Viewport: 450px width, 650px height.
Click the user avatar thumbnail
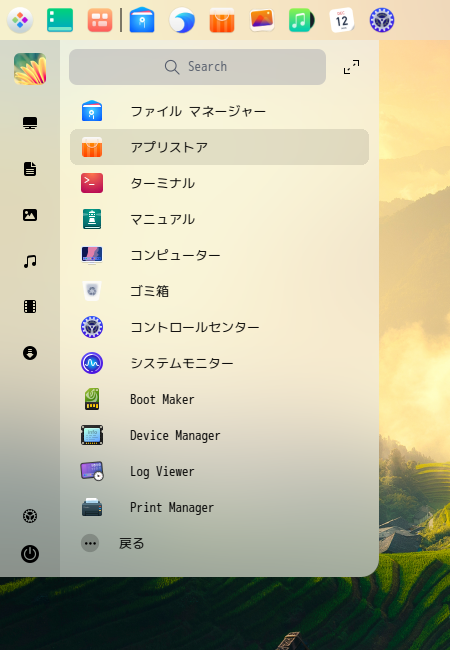30,68
